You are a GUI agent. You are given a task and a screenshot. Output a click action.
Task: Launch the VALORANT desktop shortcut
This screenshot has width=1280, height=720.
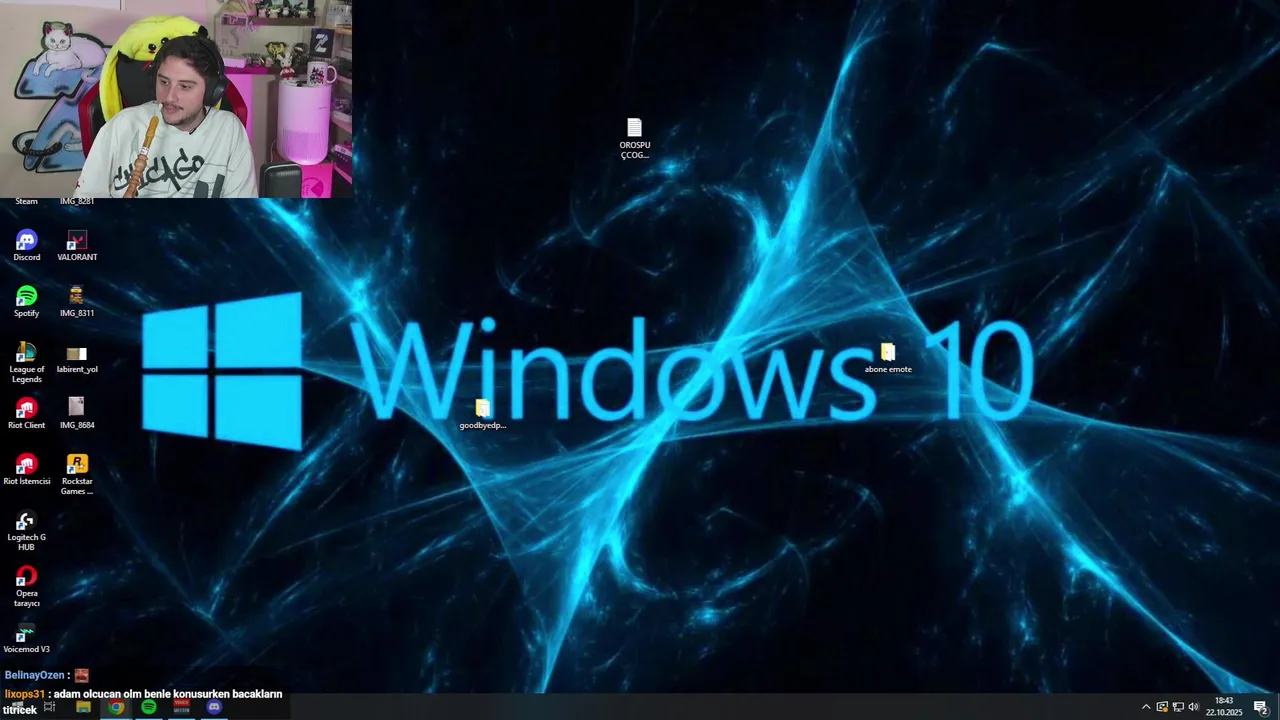(77, 246)
